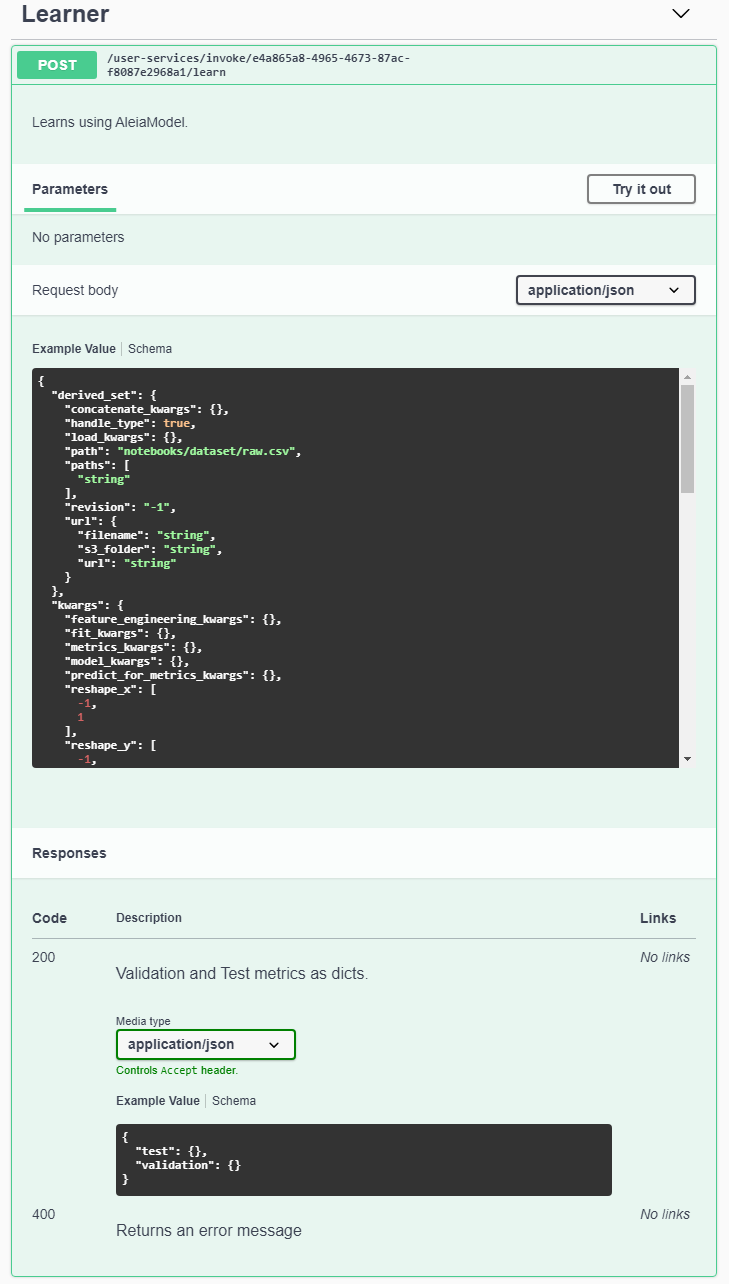Collapse the Learner tag section using the chevron
Screen dimensions: 729x1284
pos(681,14)
